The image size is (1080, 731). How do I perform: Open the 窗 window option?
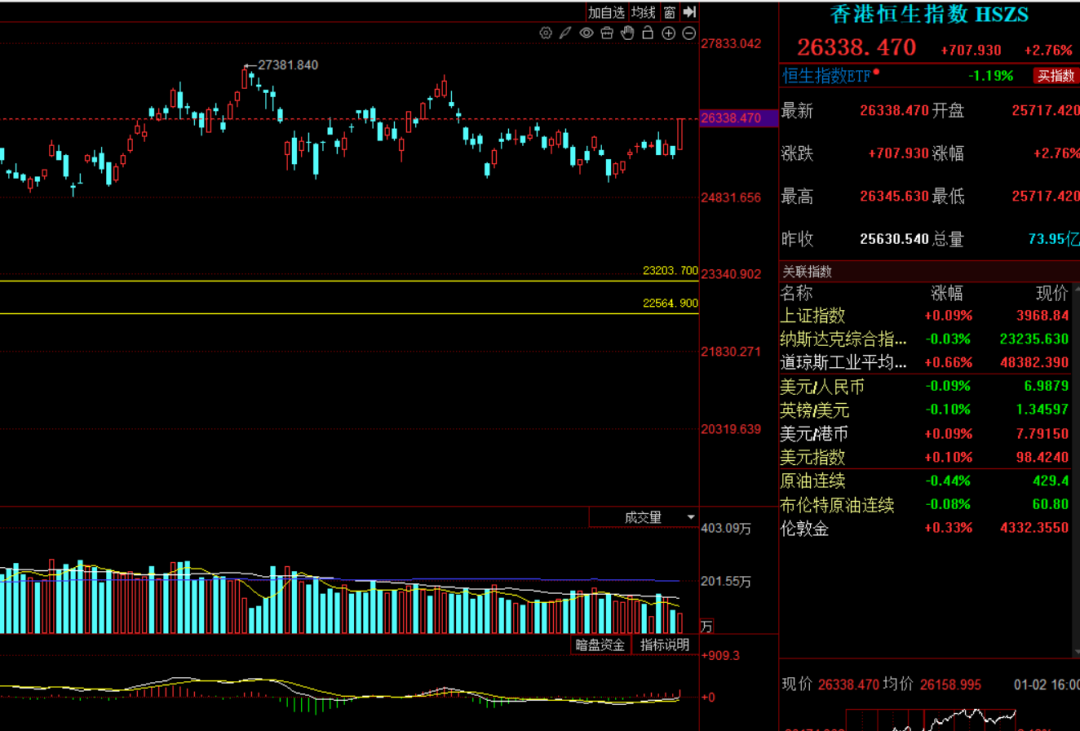click(669, 12)
